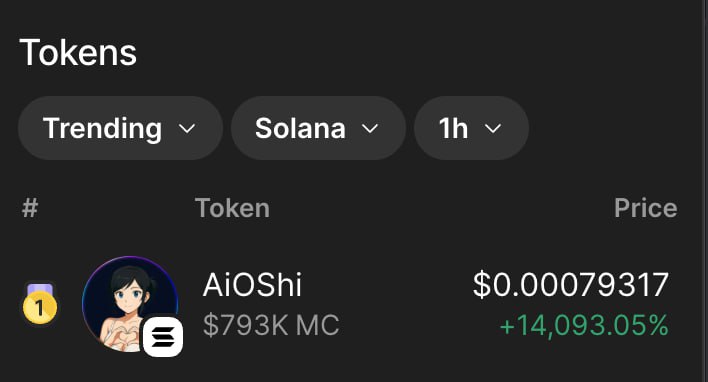Viewport: 708px width, 382px height.
Task: Sort by the # rank column header
Action: pyautogui.click(x=30, y=208)
